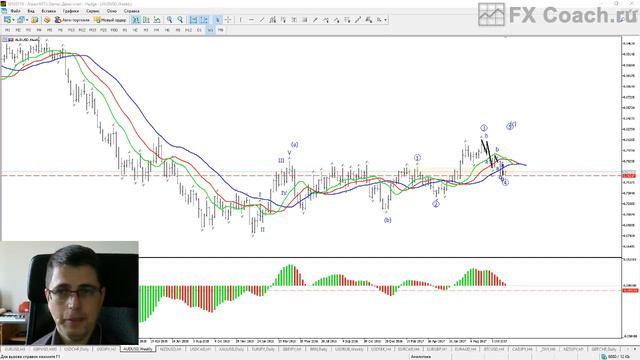This screenshot has height=360, width=640.
Task: Select the equidistant channel tool
Action: (273, 20)
